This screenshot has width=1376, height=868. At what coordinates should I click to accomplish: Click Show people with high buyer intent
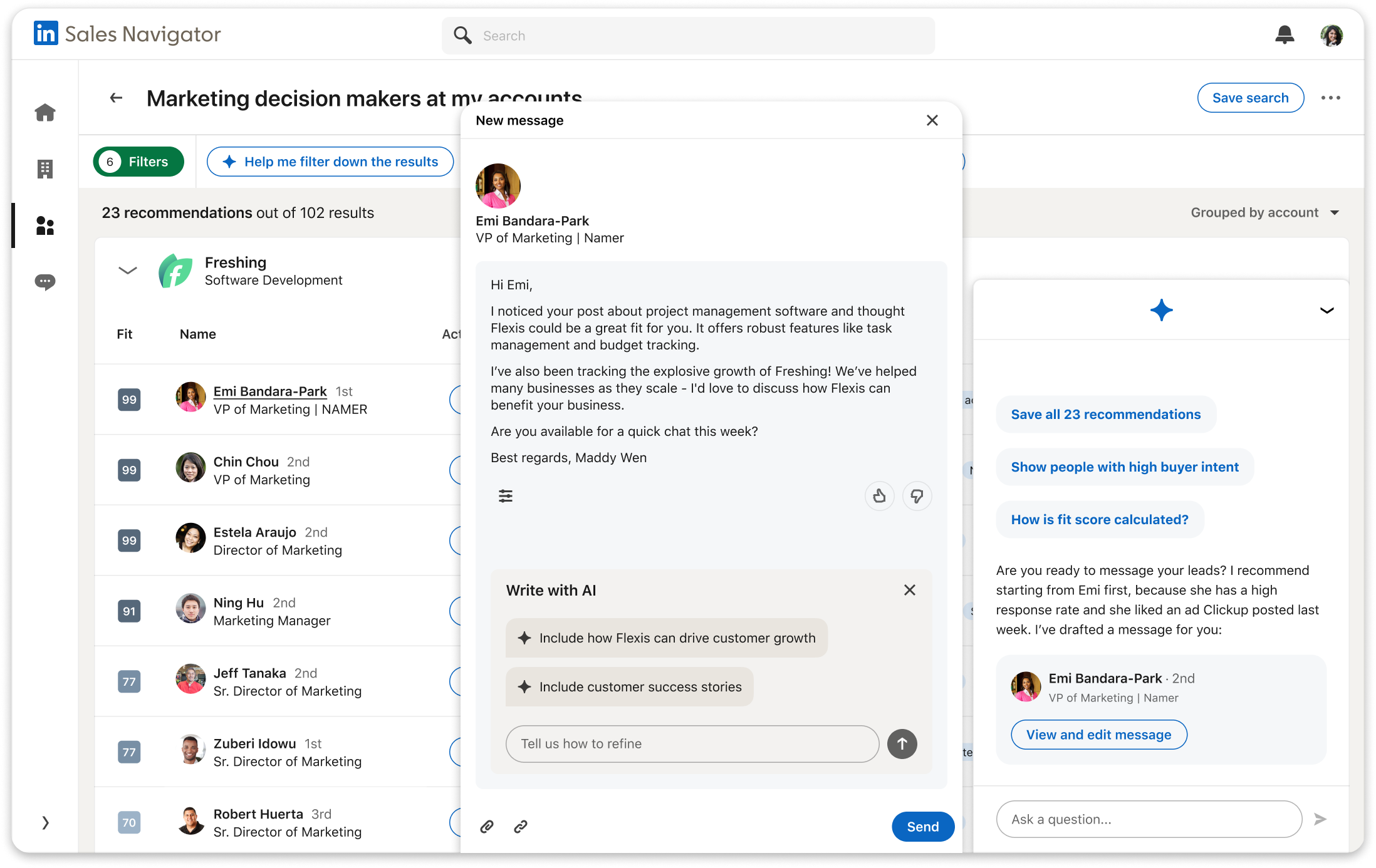tap(1125, 467)
